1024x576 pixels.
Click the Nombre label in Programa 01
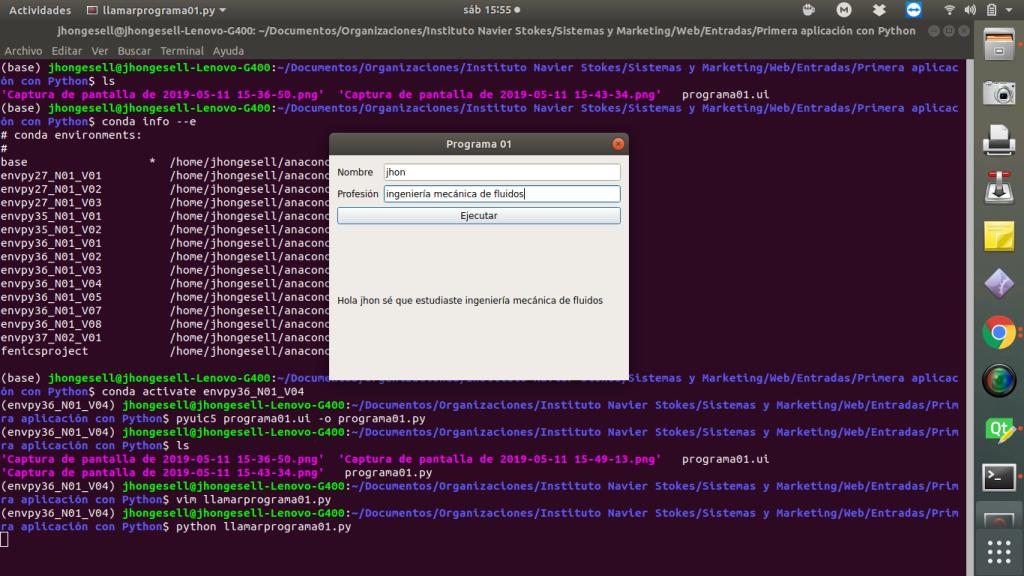click(355, 172)
